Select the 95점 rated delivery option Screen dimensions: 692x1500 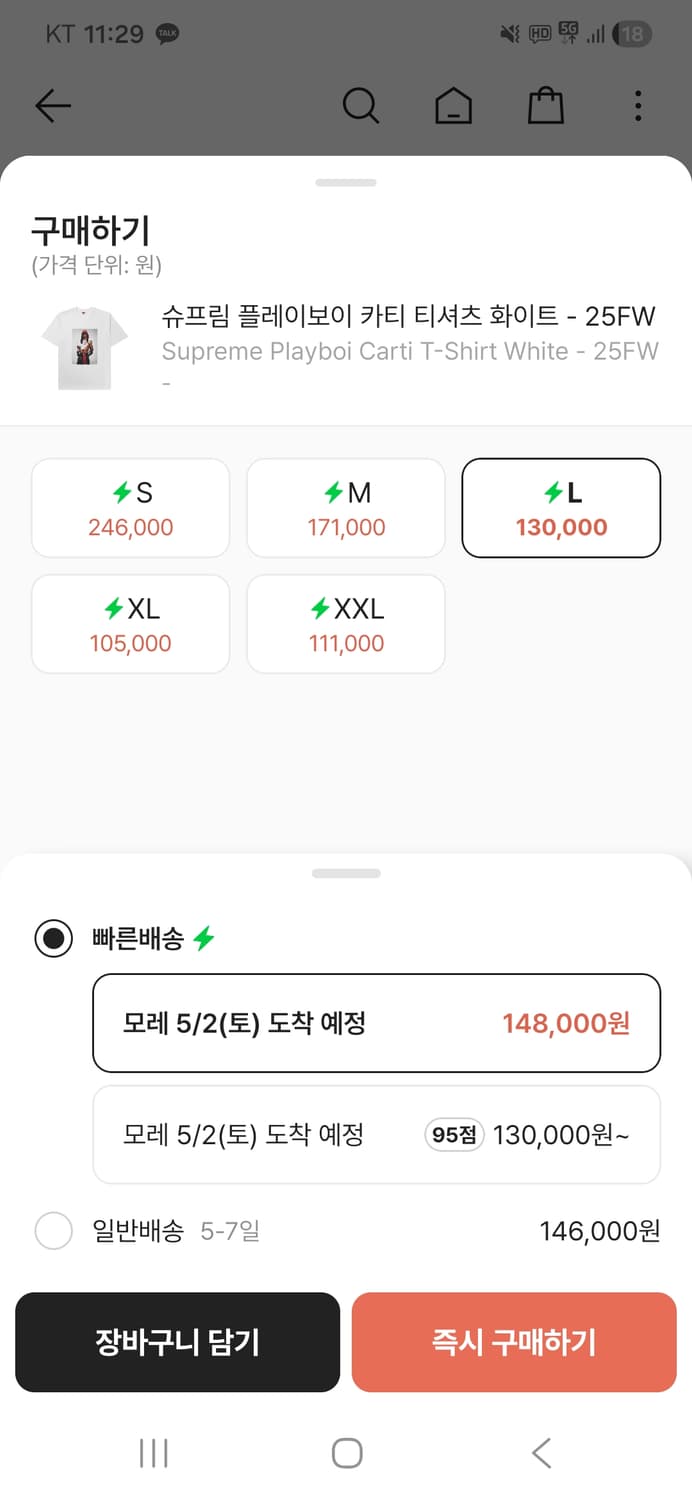click(376, 1134)
